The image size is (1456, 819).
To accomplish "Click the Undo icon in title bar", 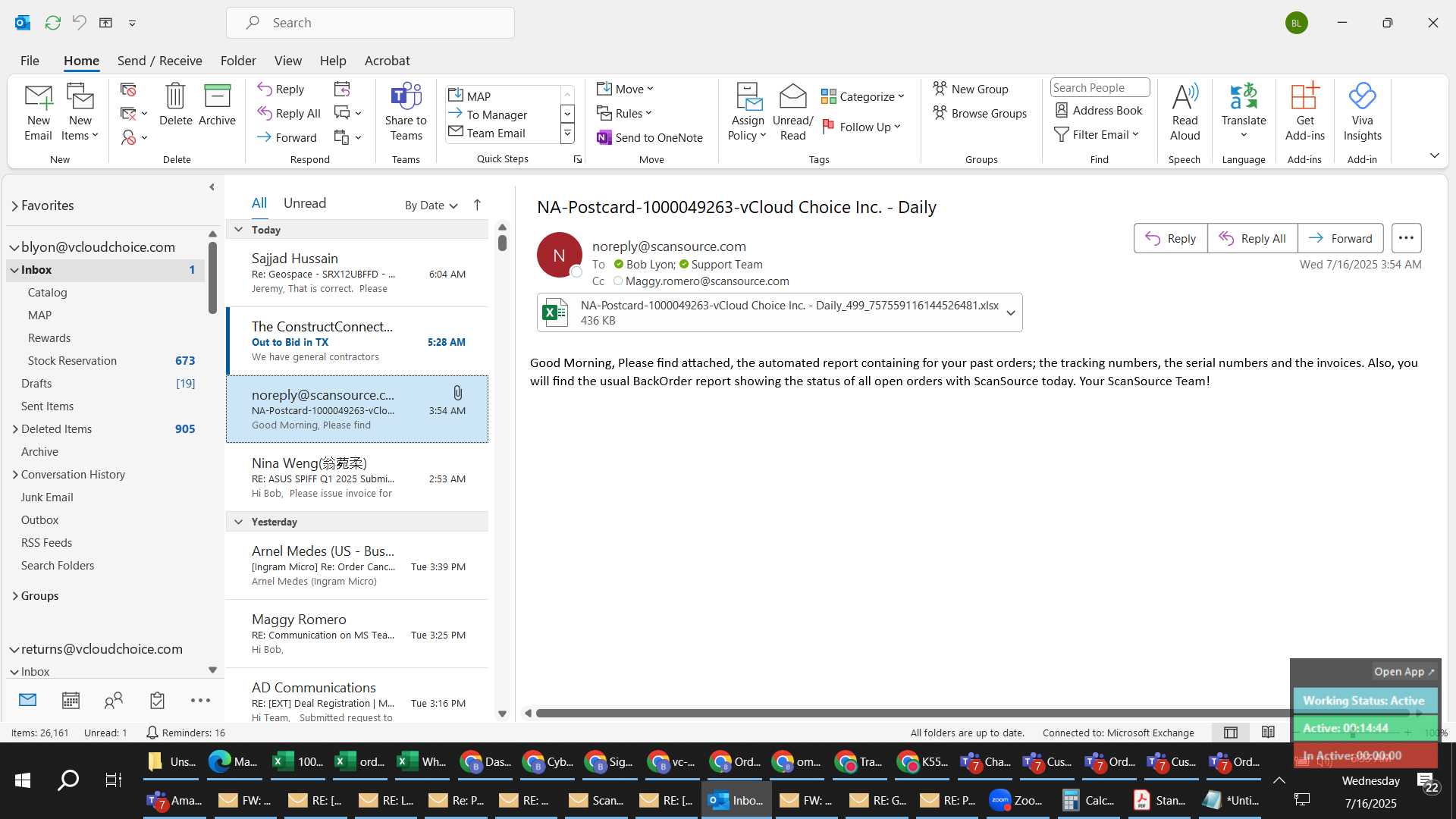I will (79, 23).
